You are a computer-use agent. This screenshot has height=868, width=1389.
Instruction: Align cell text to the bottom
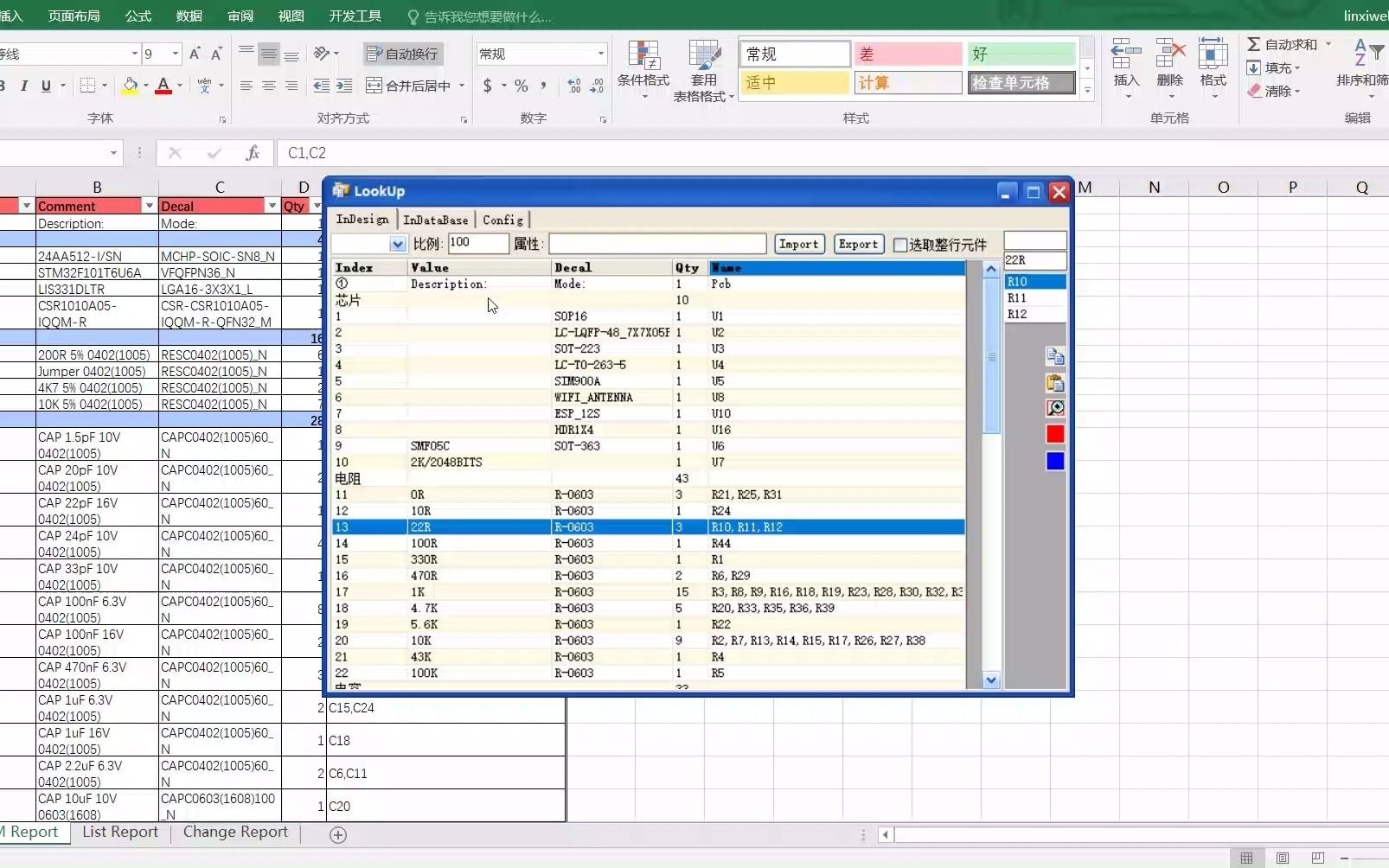coord(291,54)
